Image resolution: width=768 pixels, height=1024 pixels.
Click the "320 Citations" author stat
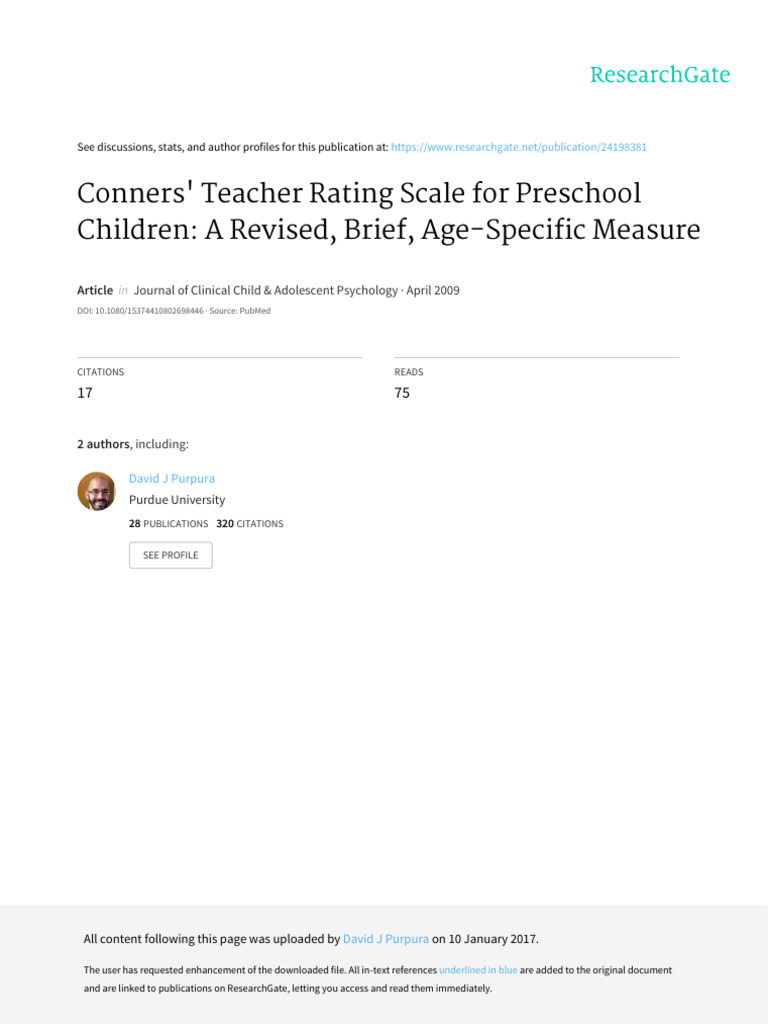(x=249, y=524)
